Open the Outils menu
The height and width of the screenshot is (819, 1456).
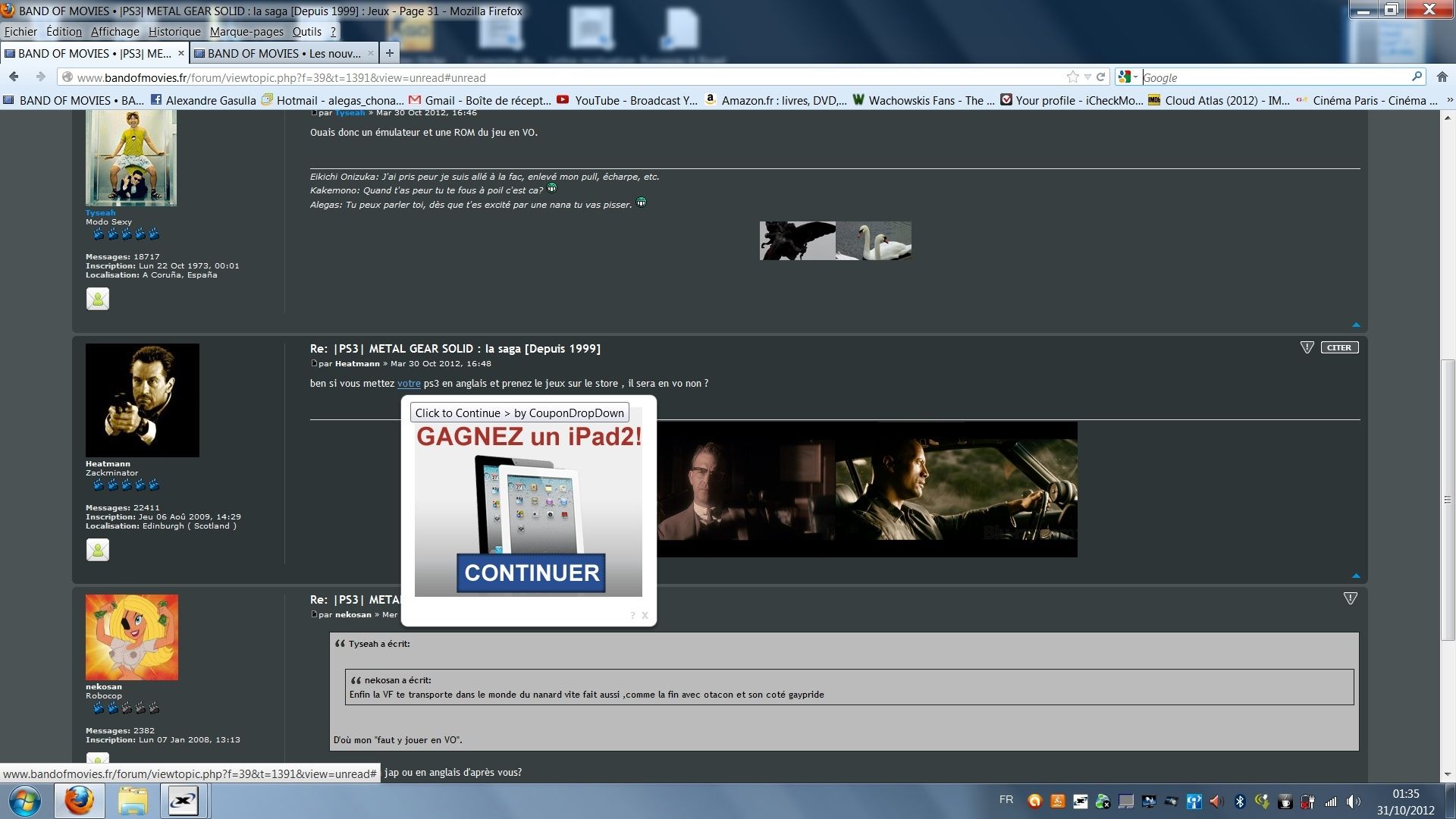pos(307,32)
